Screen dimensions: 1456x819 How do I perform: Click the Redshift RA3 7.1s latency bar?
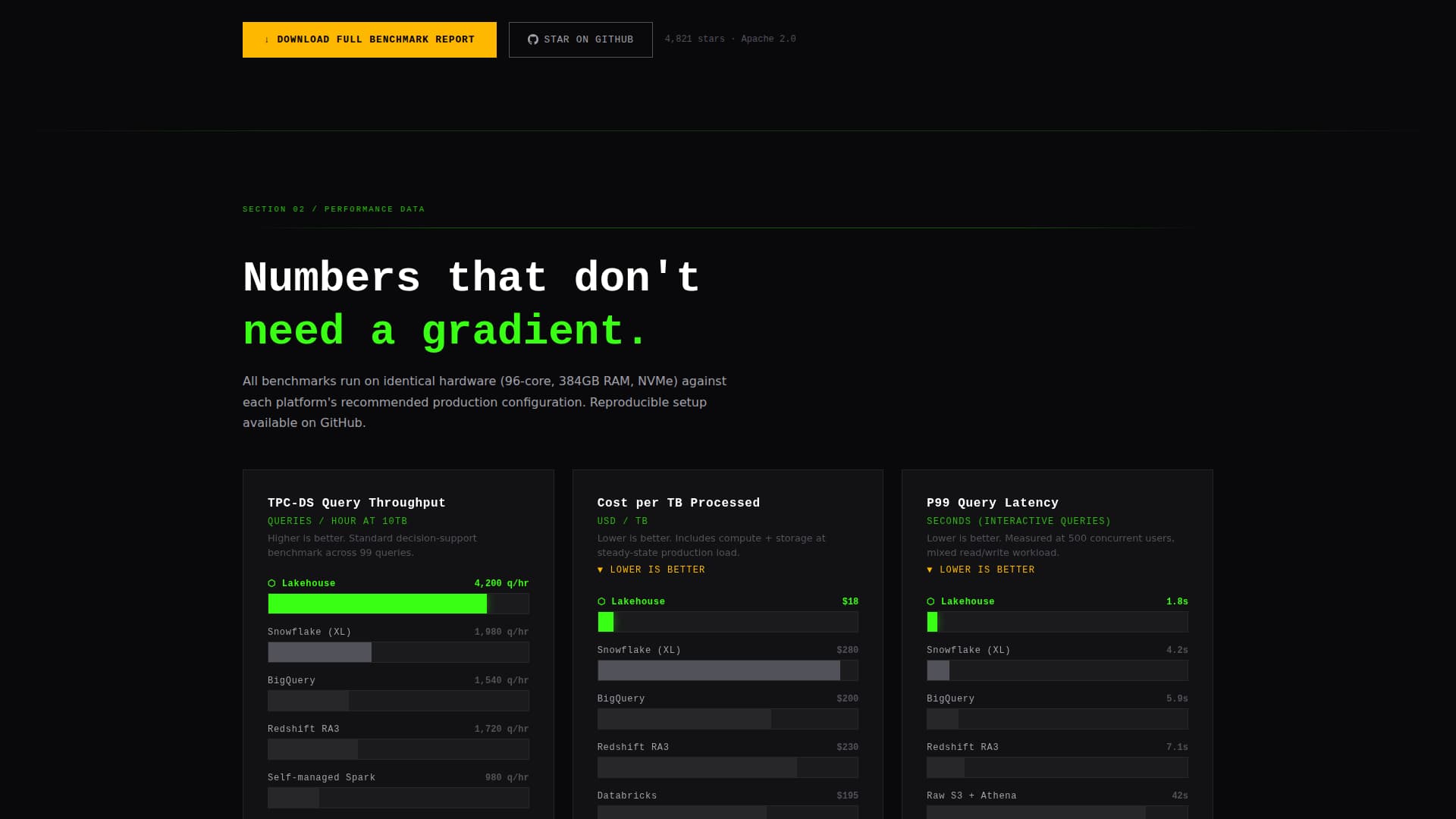[946, 767]
